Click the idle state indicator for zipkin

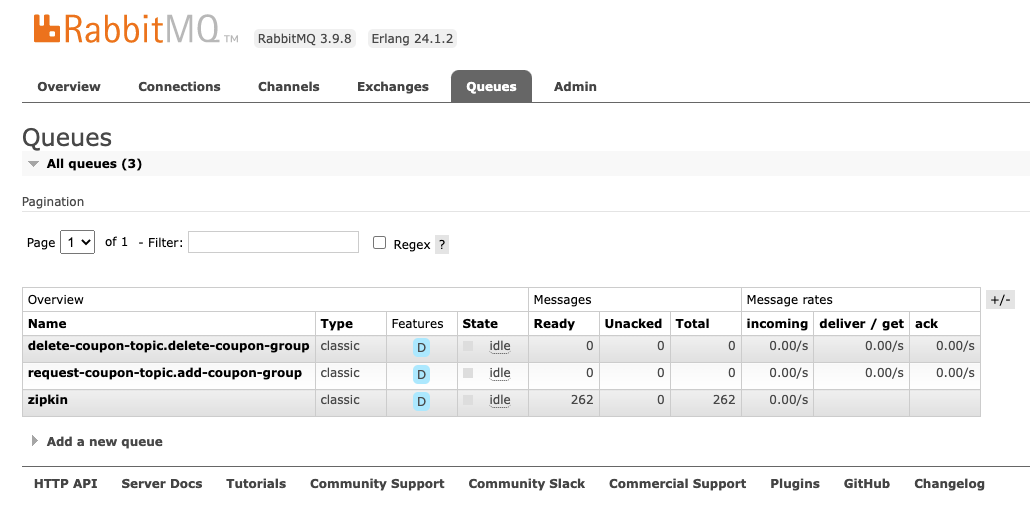coord(499,400)
